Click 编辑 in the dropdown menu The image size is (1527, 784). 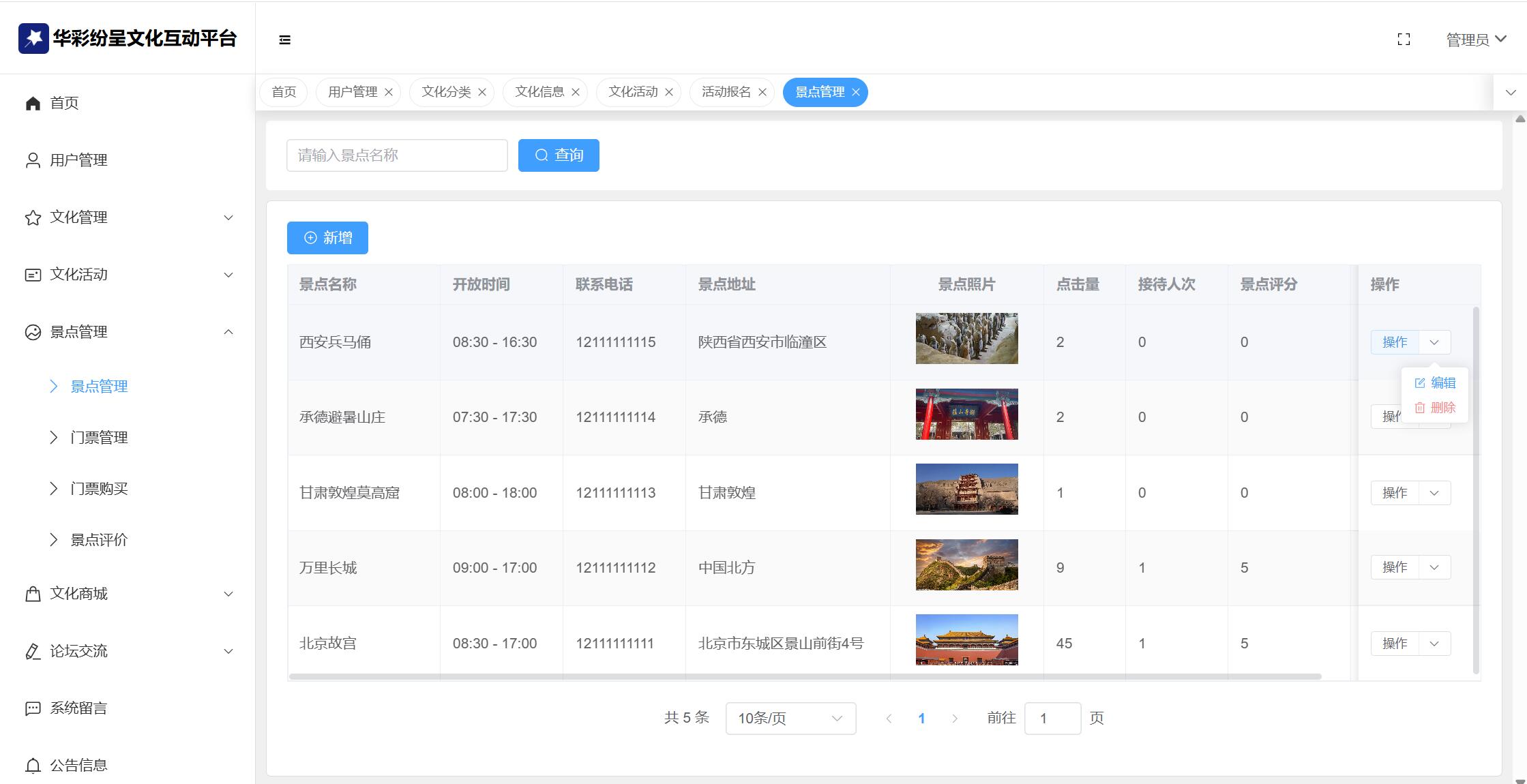pyautogui.click(x=1436, y=383)
